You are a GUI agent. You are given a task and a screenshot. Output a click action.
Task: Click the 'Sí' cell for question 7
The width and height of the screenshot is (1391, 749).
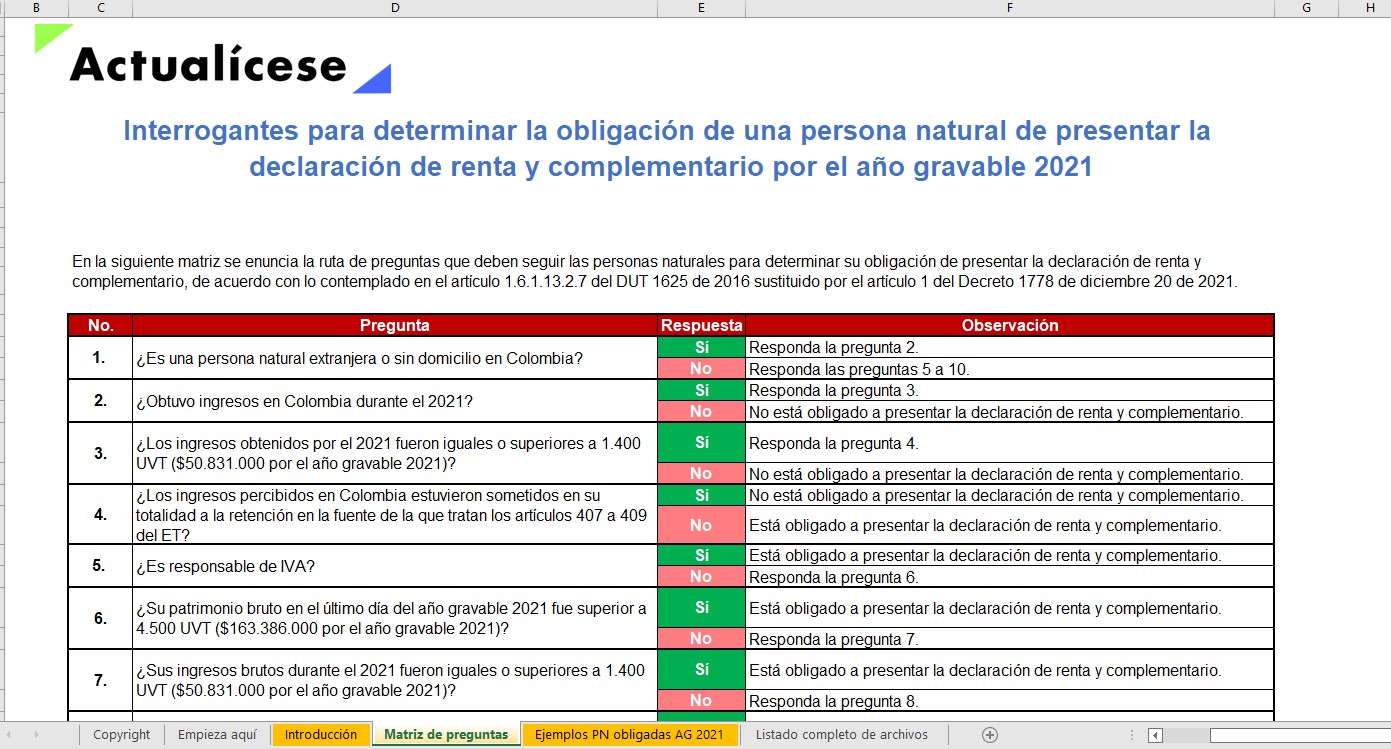[x=701, y=669]
